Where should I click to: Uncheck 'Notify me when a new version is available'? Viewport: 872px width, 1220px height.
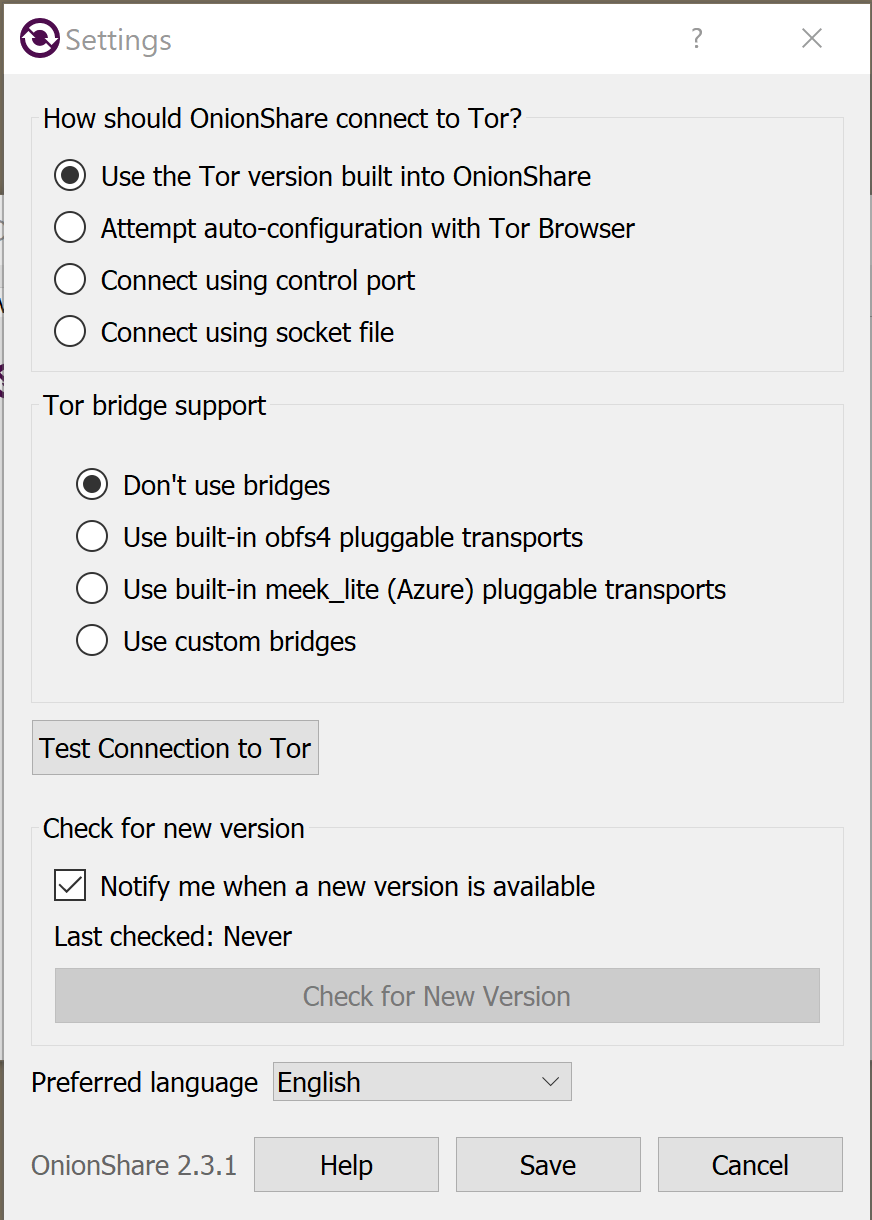point(69,885)
